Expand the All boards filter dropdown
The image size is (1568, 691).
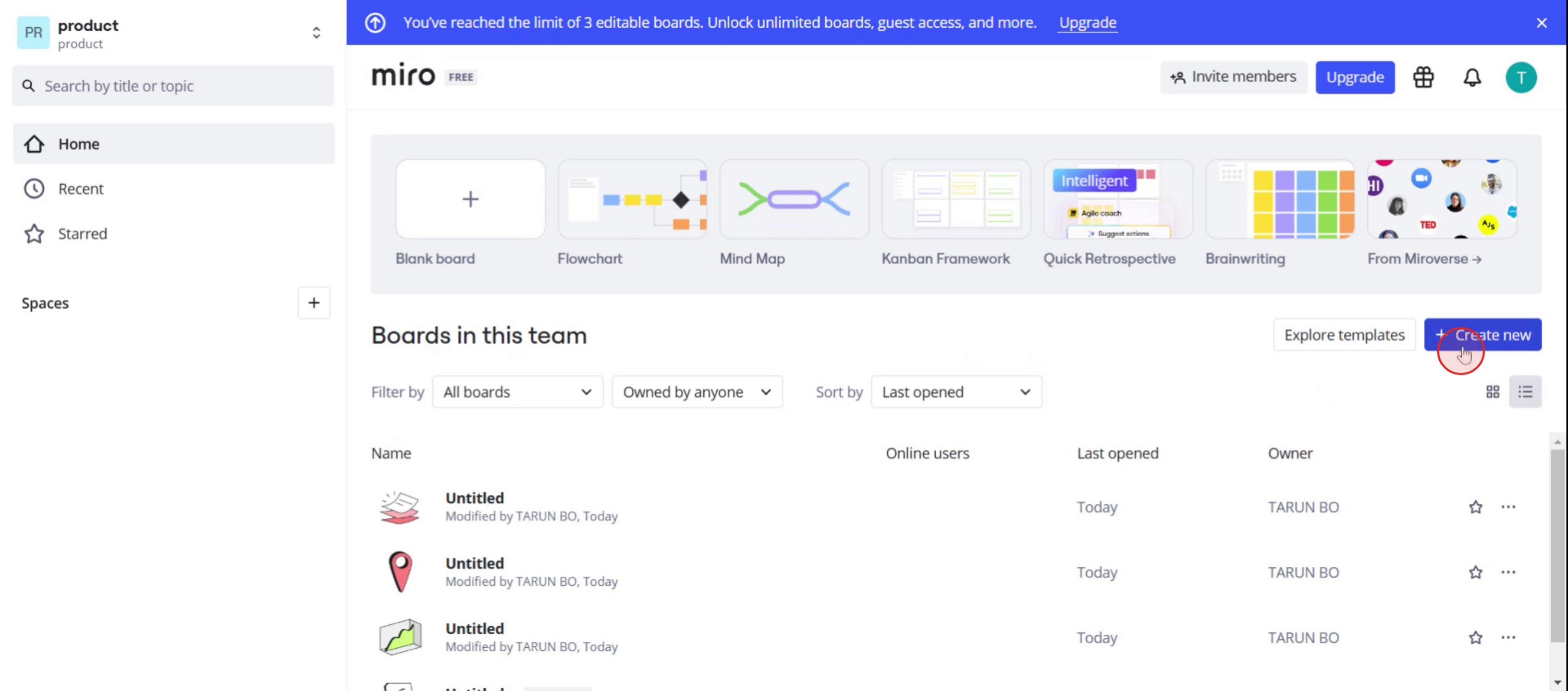tap(518, 392)
